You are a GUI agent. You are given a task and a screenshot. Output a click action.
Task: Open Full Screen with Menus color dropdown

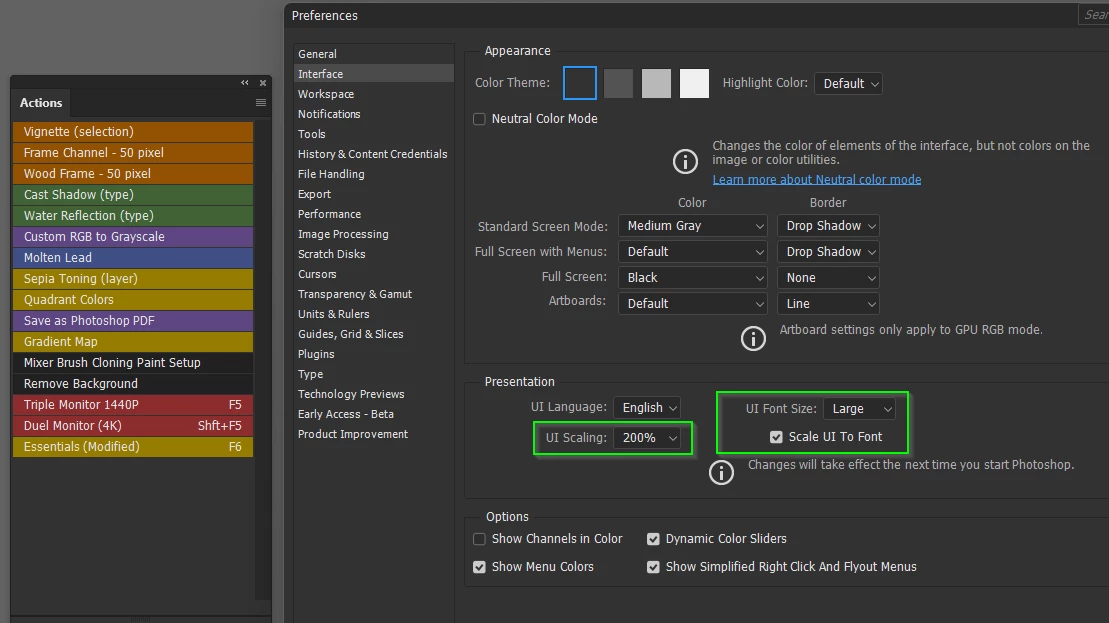tap(692, 252)
